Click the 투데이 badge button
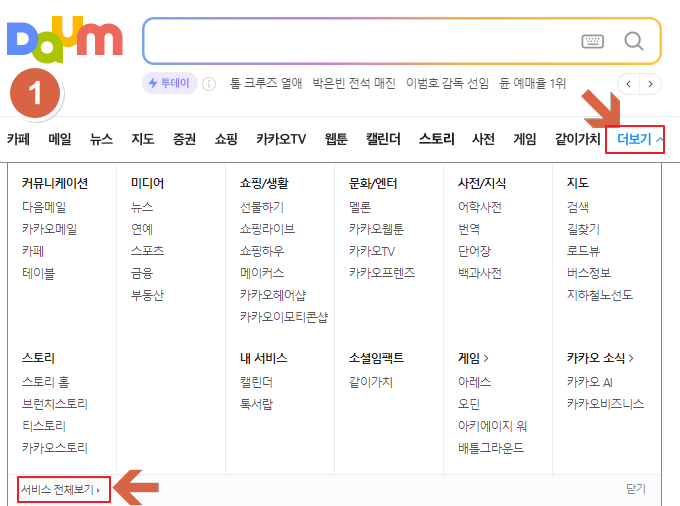Viewport: 680px width, 506px height. coord(170,83)
